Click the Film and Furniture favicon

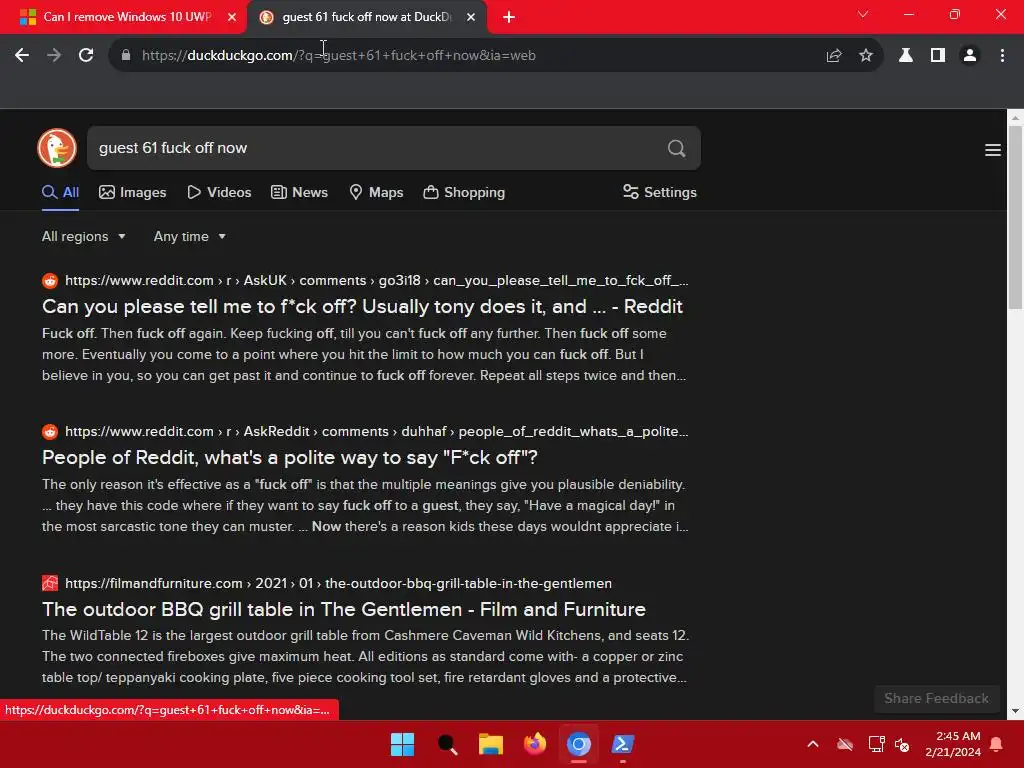[50, 583]
